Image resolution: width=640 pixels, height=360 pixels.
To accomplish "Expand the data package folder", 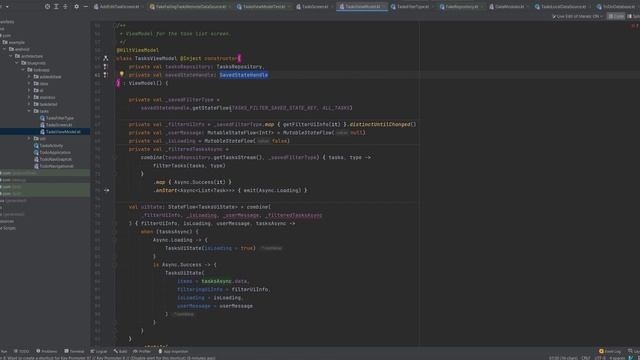I will coord(29,84).
